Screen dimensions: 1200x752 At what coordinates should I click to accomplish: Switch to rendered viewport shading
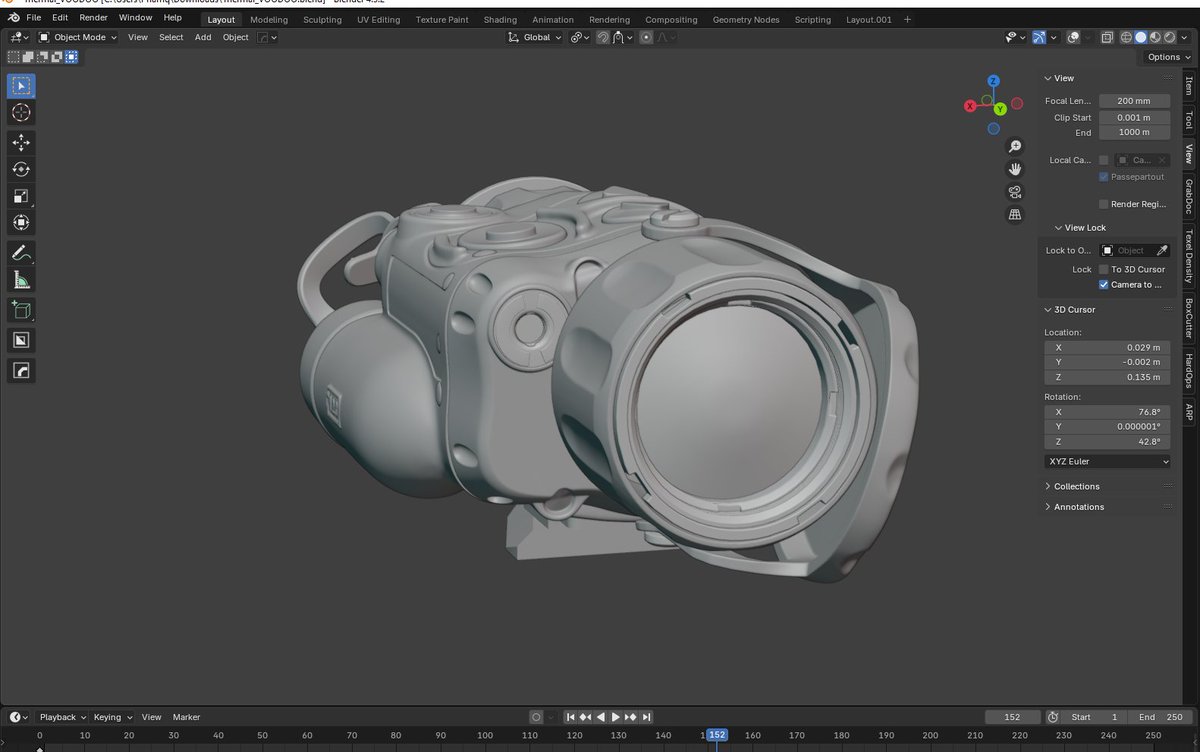click(1170, 37)
